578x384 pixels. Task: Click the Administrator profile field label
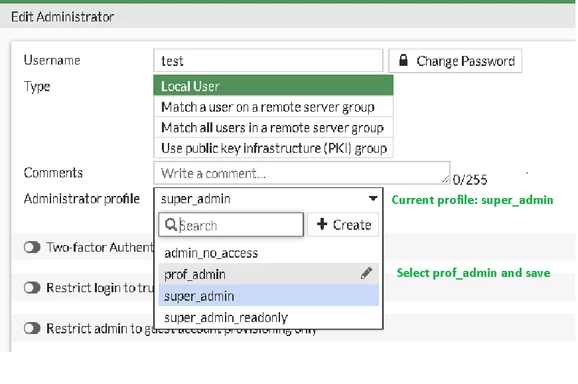(x=81, y=199)
